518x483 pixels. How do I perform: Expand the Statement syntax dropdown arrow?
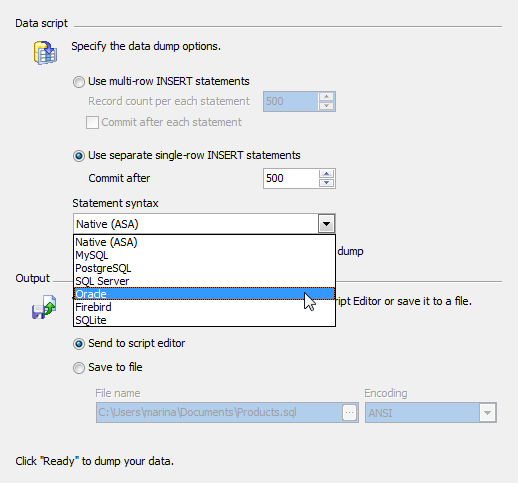326,224
